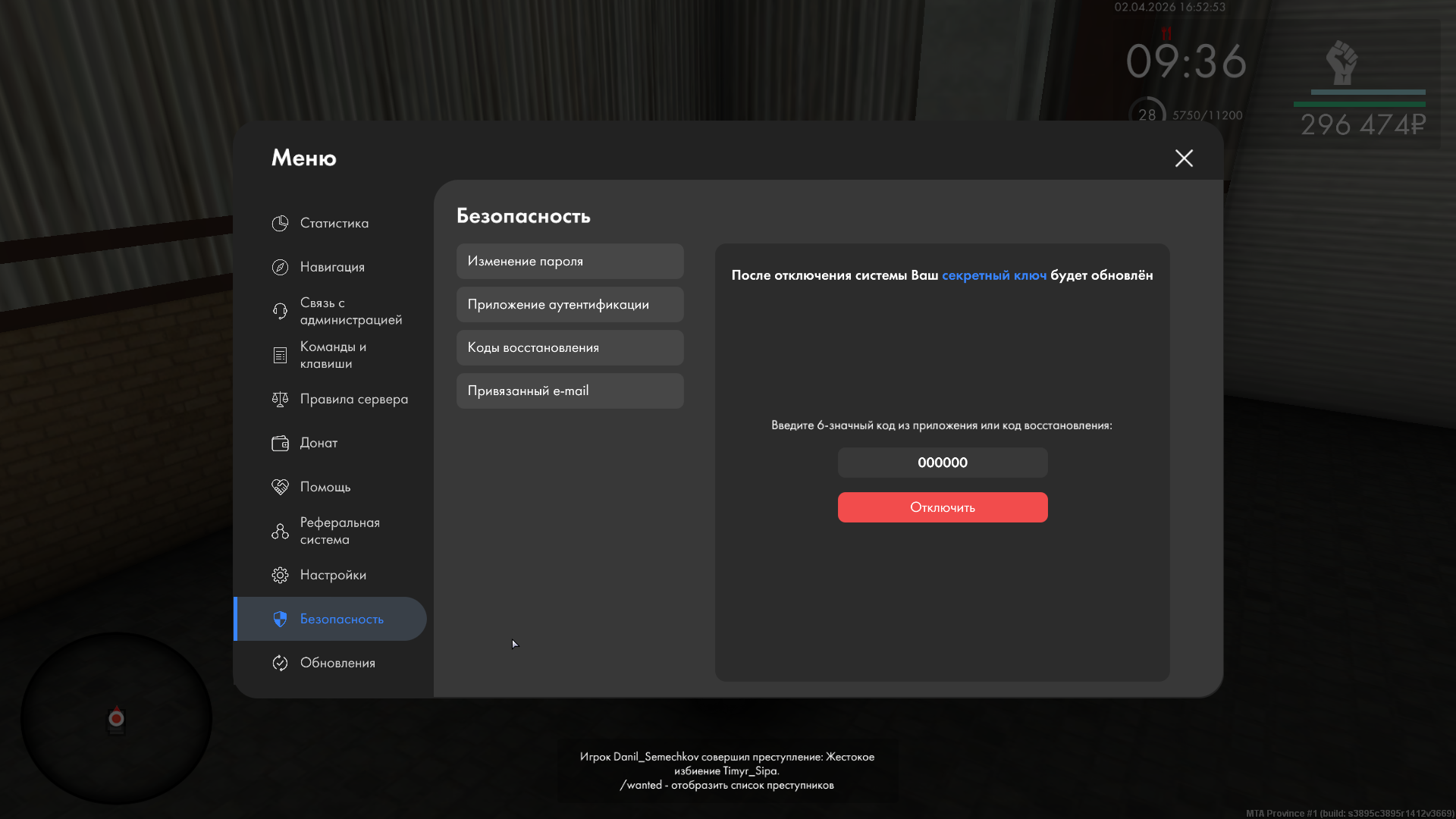
Task: Select the Изменение пароля tab
Action: tap(570, 261)
